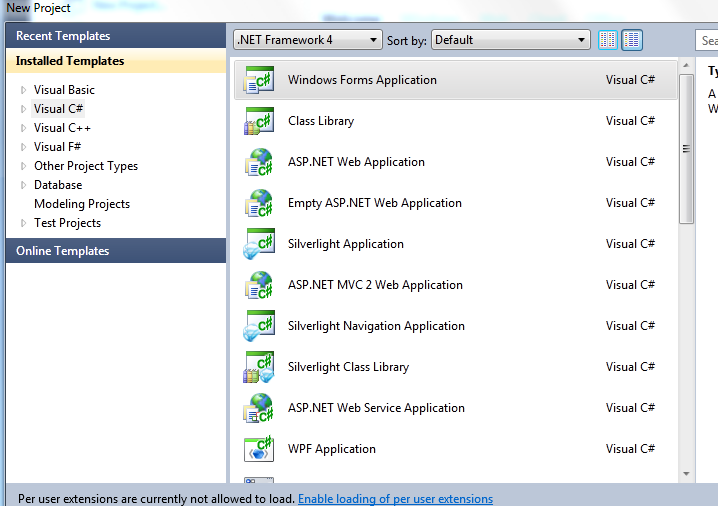Open the Online Templates section
The image size is (718, 506).
[116, 250]
